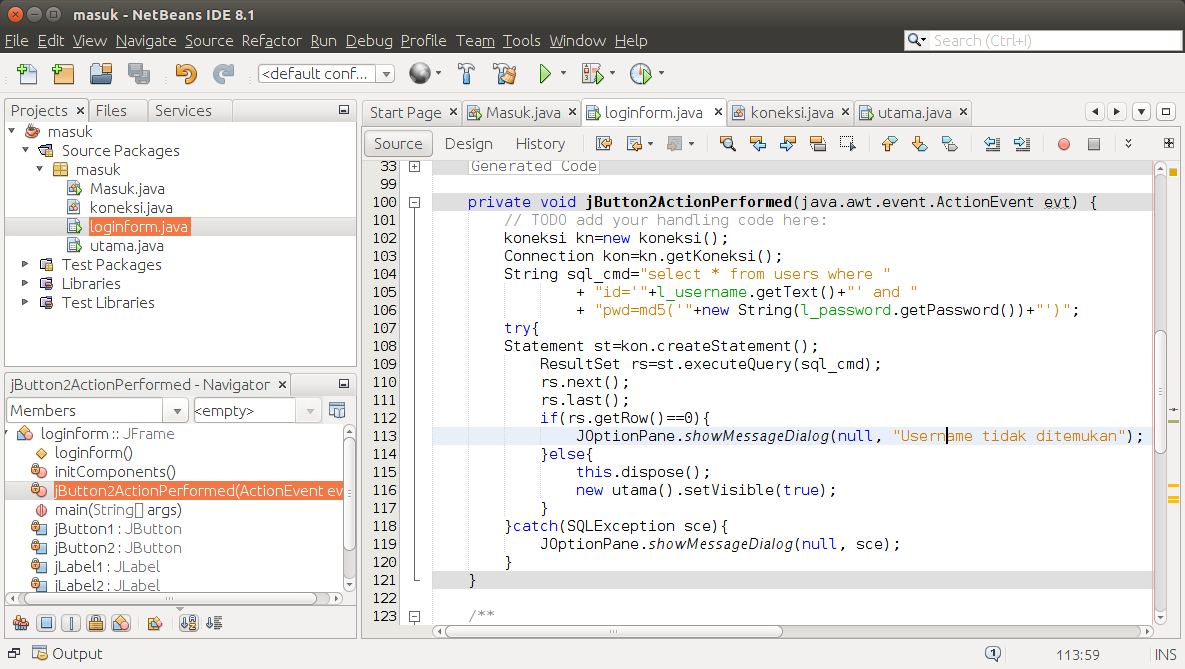The height and width of the screenshot is (669, 1185).
Task: Click the Save All icon
Action: (x=138, y=73)
